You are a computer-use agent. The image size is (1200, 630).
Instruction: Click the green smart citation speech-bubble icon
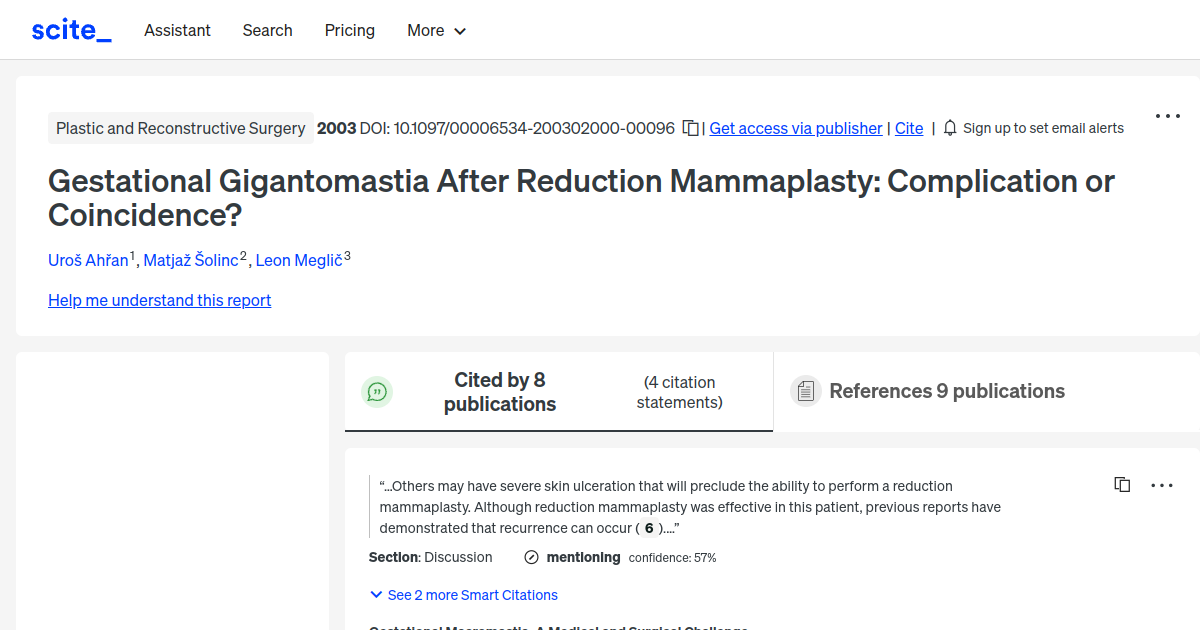(377, 391)
